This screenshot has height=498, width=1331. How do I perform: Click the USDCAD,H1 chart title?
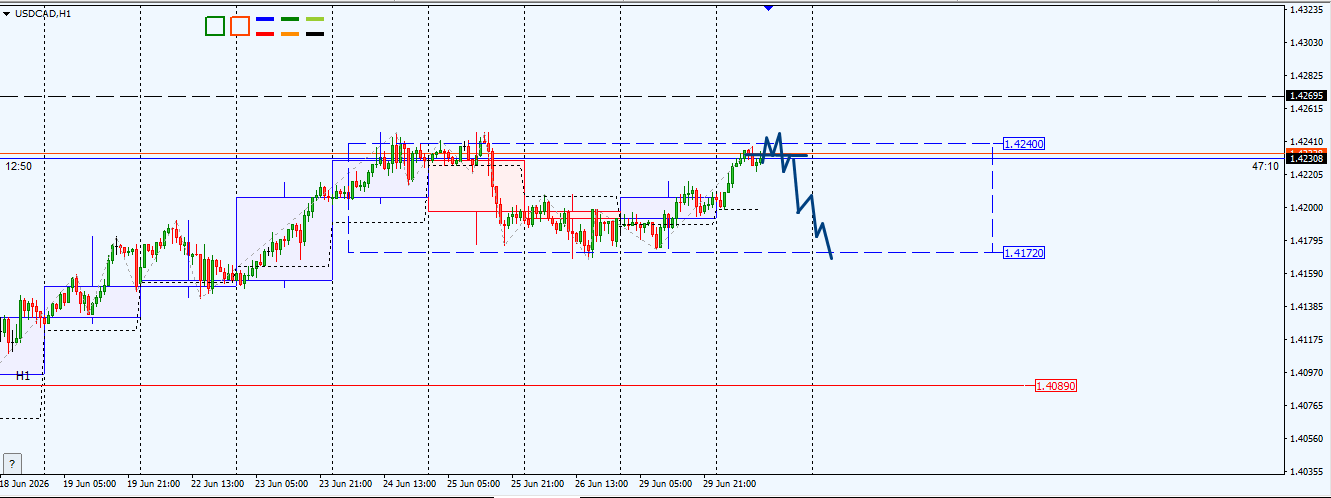click(43, 13)
